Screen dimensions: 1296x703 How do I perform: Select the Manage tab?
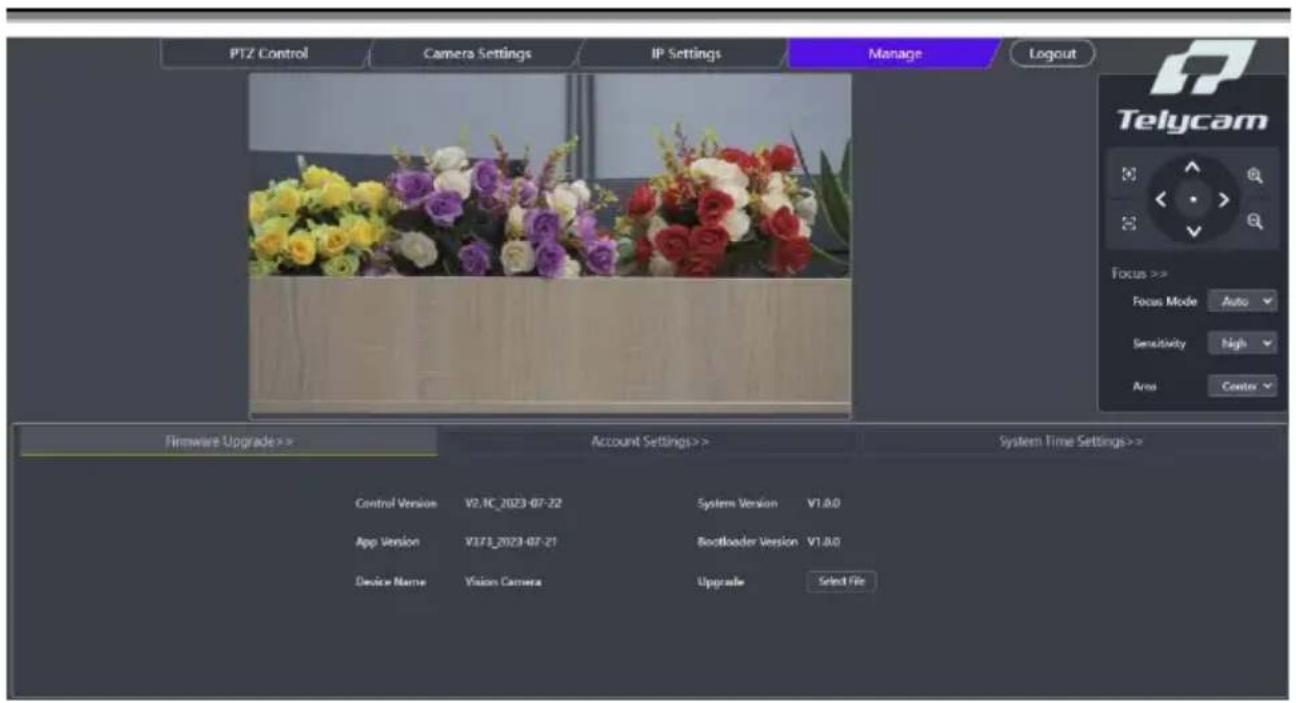tap(894, 54)
